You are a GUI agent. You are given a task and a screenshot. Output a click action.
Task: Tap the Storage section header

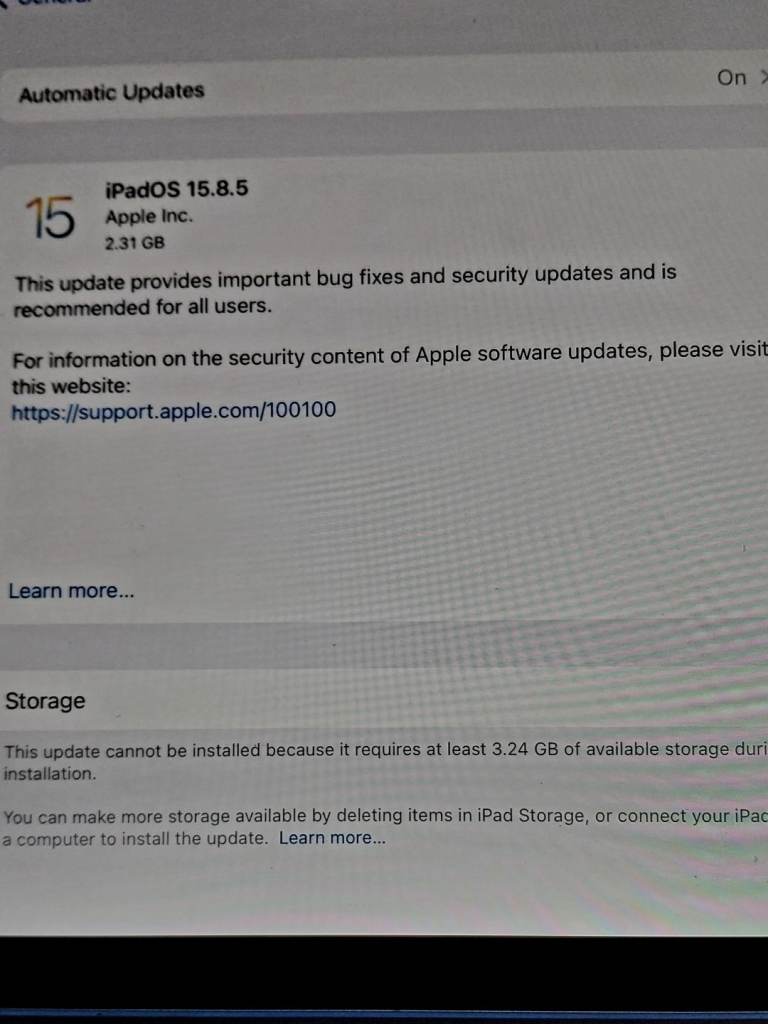[x=45, y=701]
